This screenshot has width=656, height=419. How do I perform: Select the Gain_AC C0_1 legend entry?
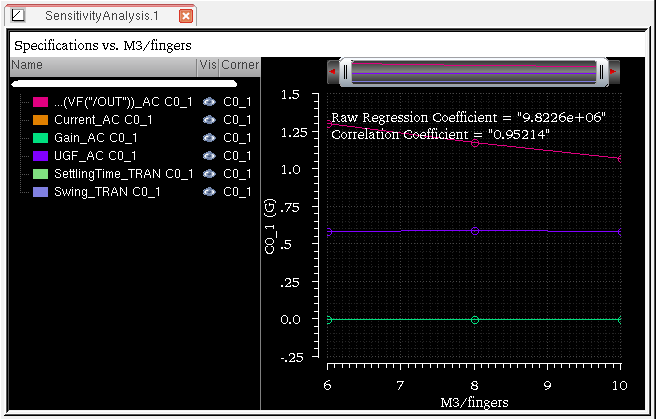(88, 138)
